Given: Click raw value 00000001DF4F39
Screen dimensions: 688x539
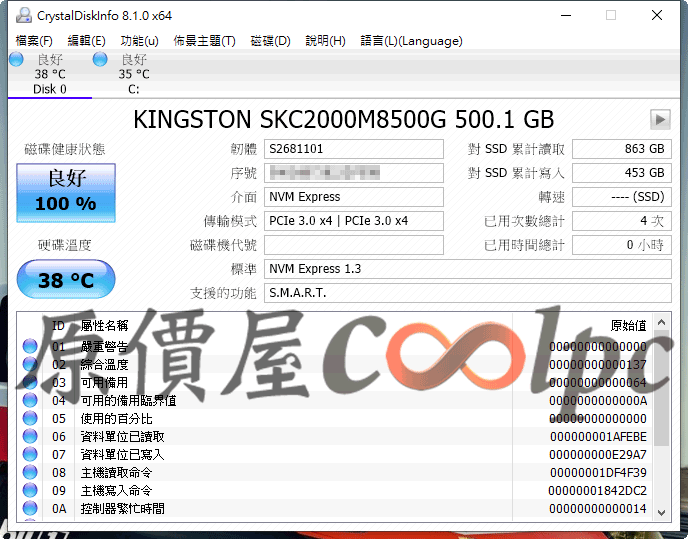Looking at the screenshot, I should tap(598, 473).
